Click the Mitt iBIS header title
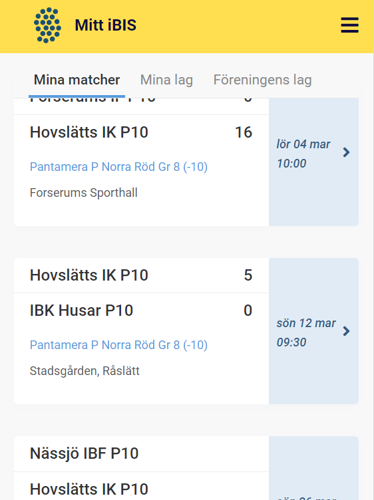This screenshot has width=374, height=500. (106, 25)
